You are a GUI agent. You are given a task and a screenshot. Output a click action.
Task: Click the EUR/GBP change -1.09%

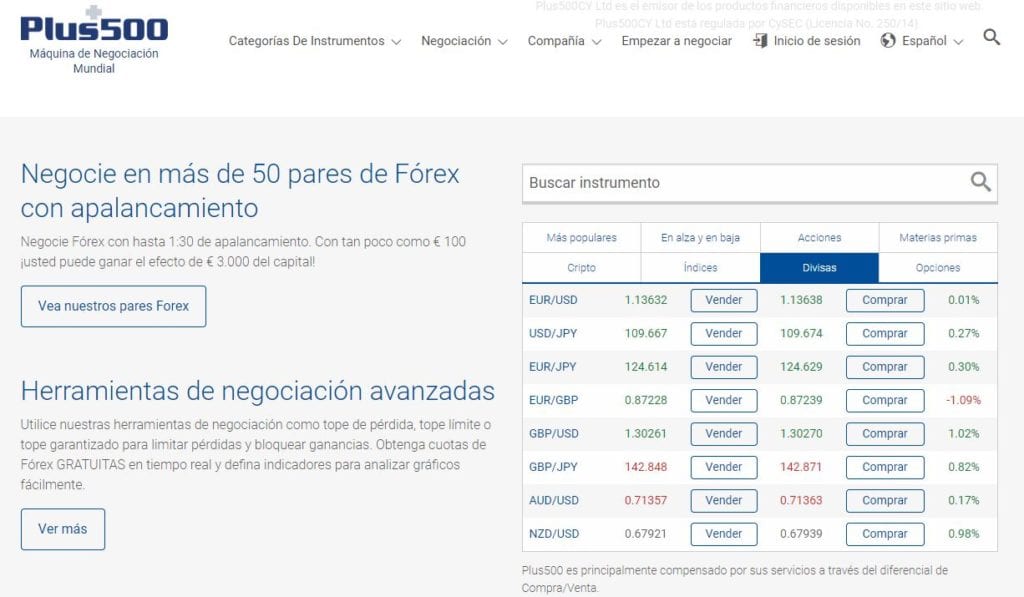(963, 400)
